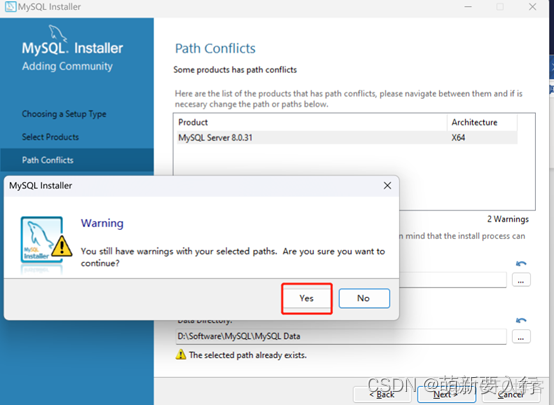The image size is (554, 405).
Task: Revert the Data Directory path with undo arrow
Action: (x=521, y=320)
